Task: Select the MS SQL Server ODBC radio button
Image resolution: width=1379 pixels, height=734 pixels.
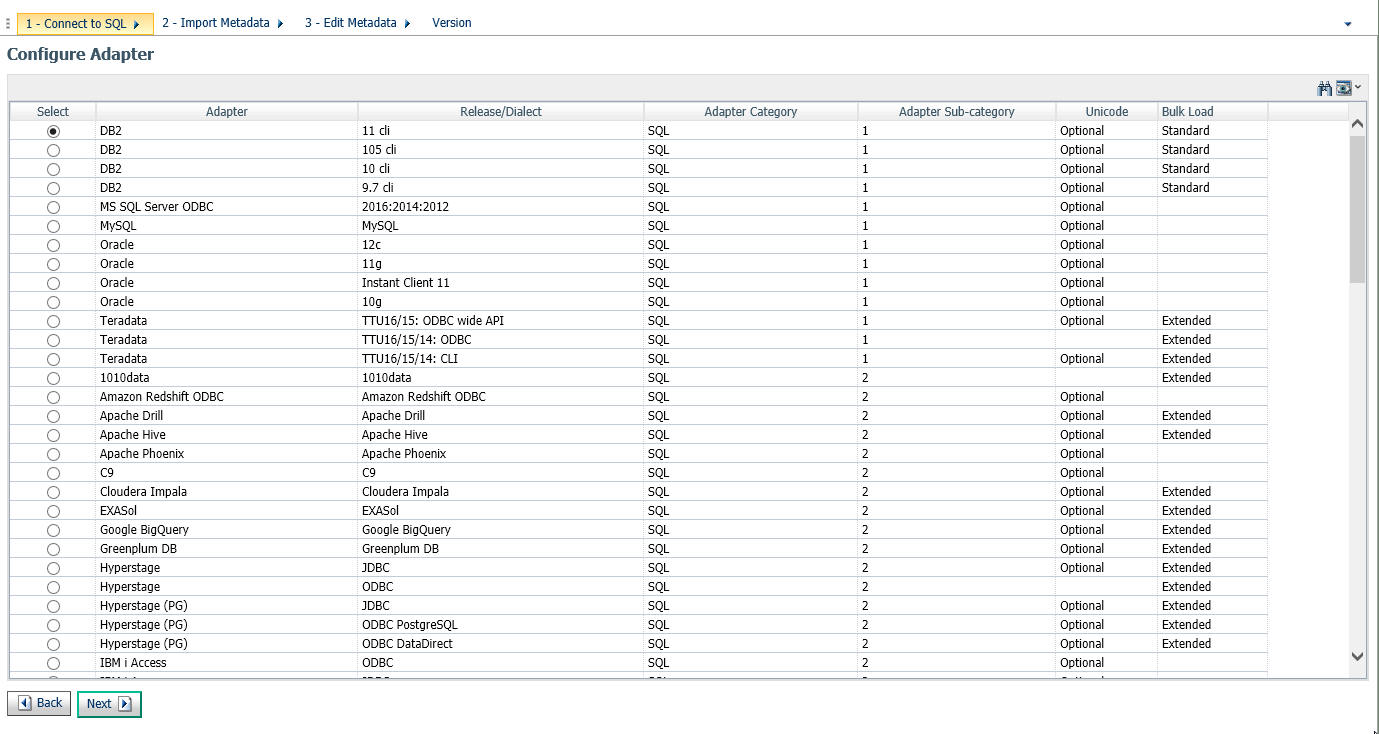Action: [53, 207]
